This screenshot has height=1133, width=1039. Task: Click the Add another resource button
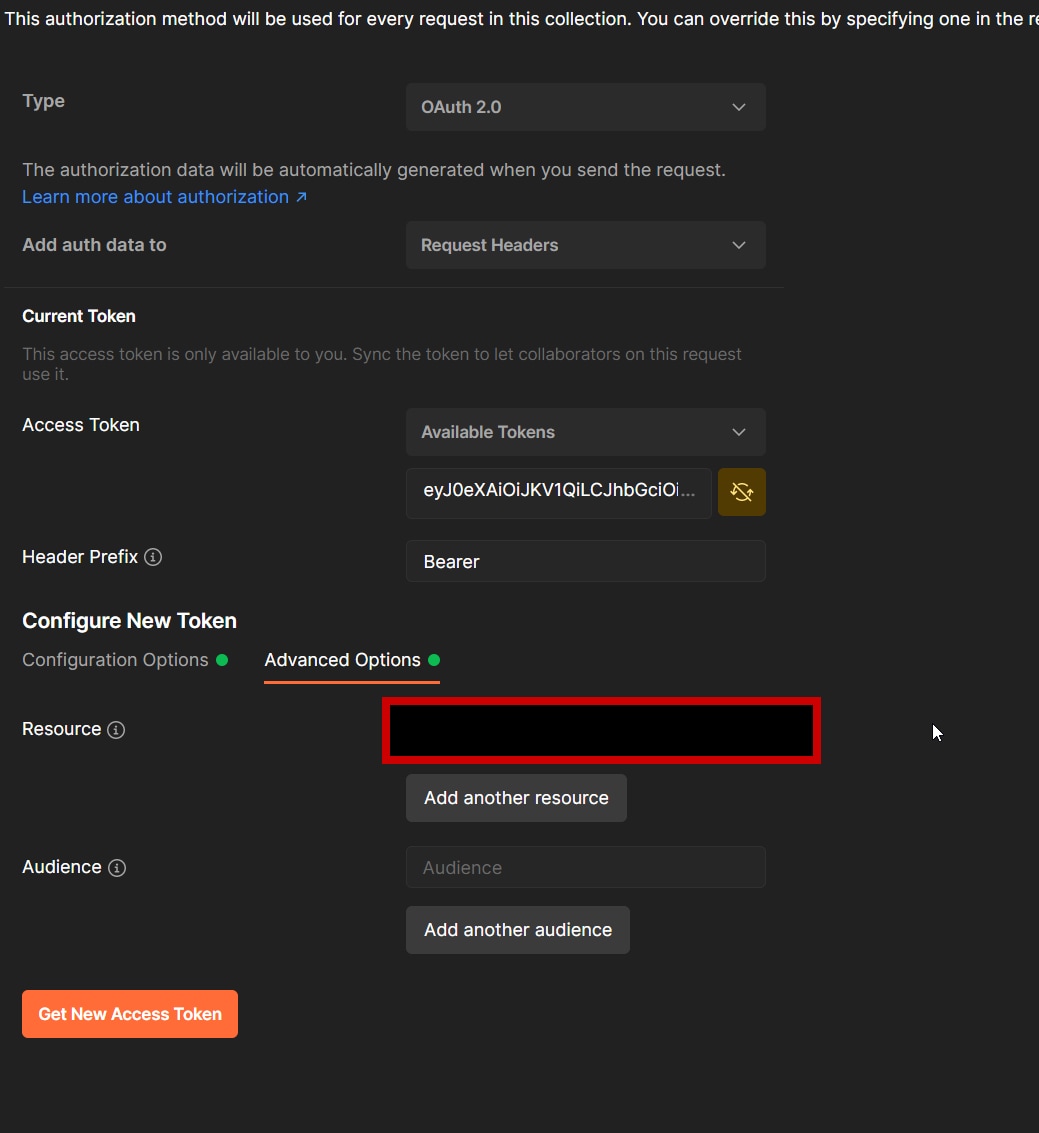pyautogui.click(x=516, y=798)
